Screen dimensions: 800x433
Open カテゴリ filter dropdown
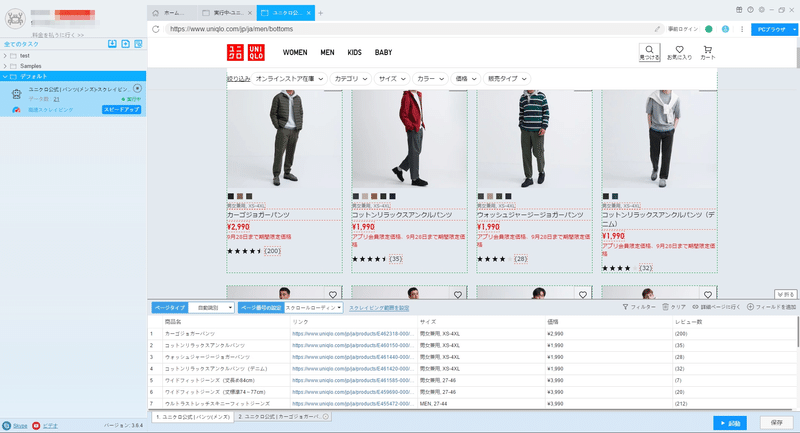(x=351, y=79)
